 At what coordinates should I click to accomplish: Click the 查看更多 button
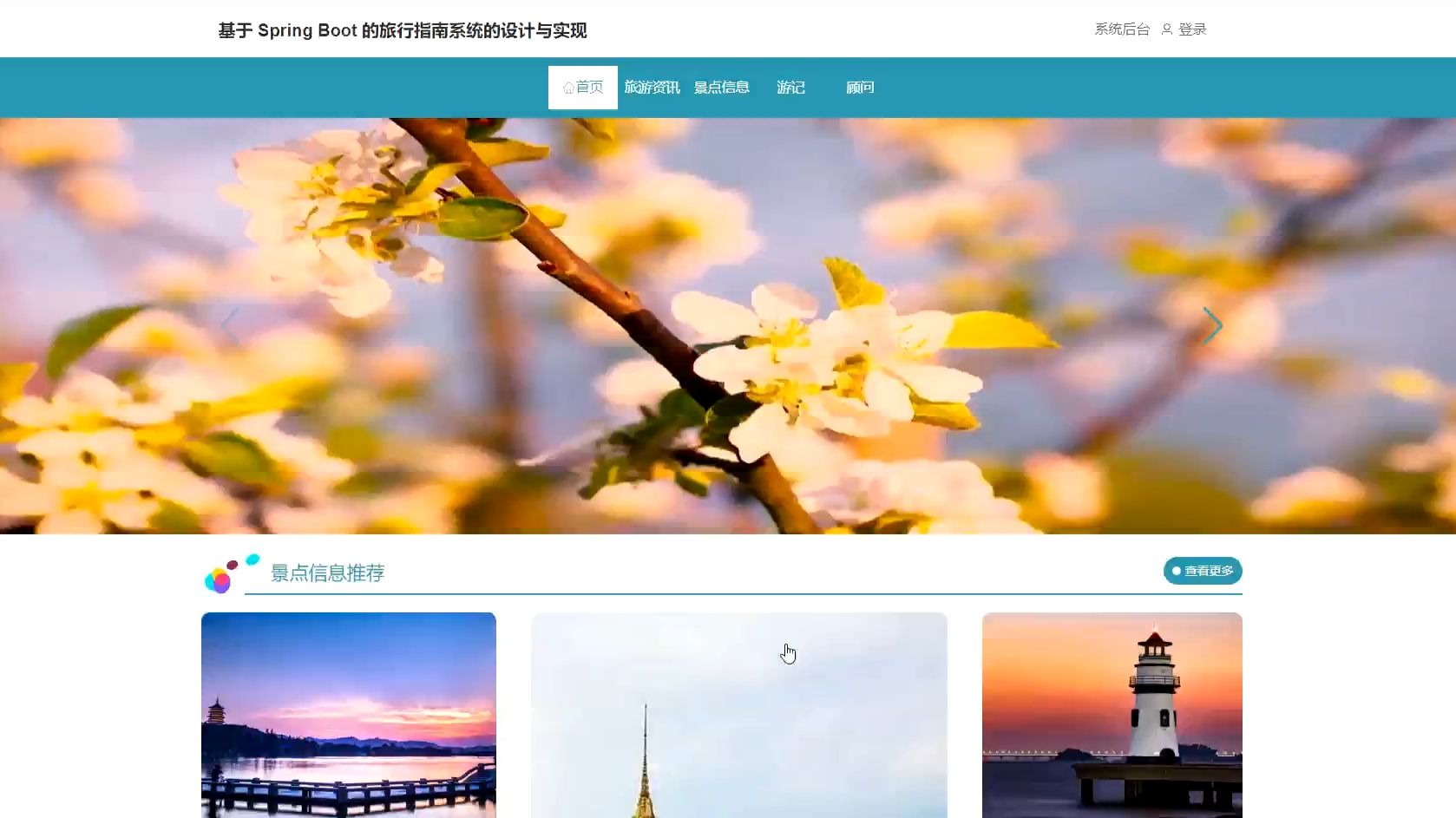(x=1203, y=571)
